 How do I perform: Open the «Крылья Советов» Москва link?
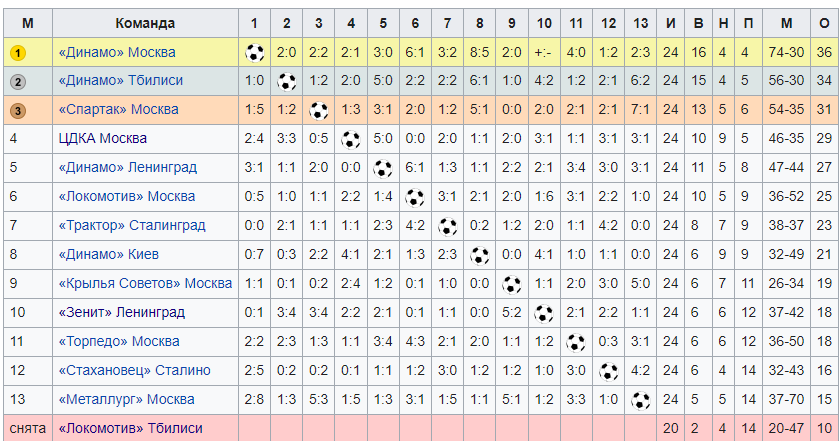pyautogui.click(x=145, y=283)
